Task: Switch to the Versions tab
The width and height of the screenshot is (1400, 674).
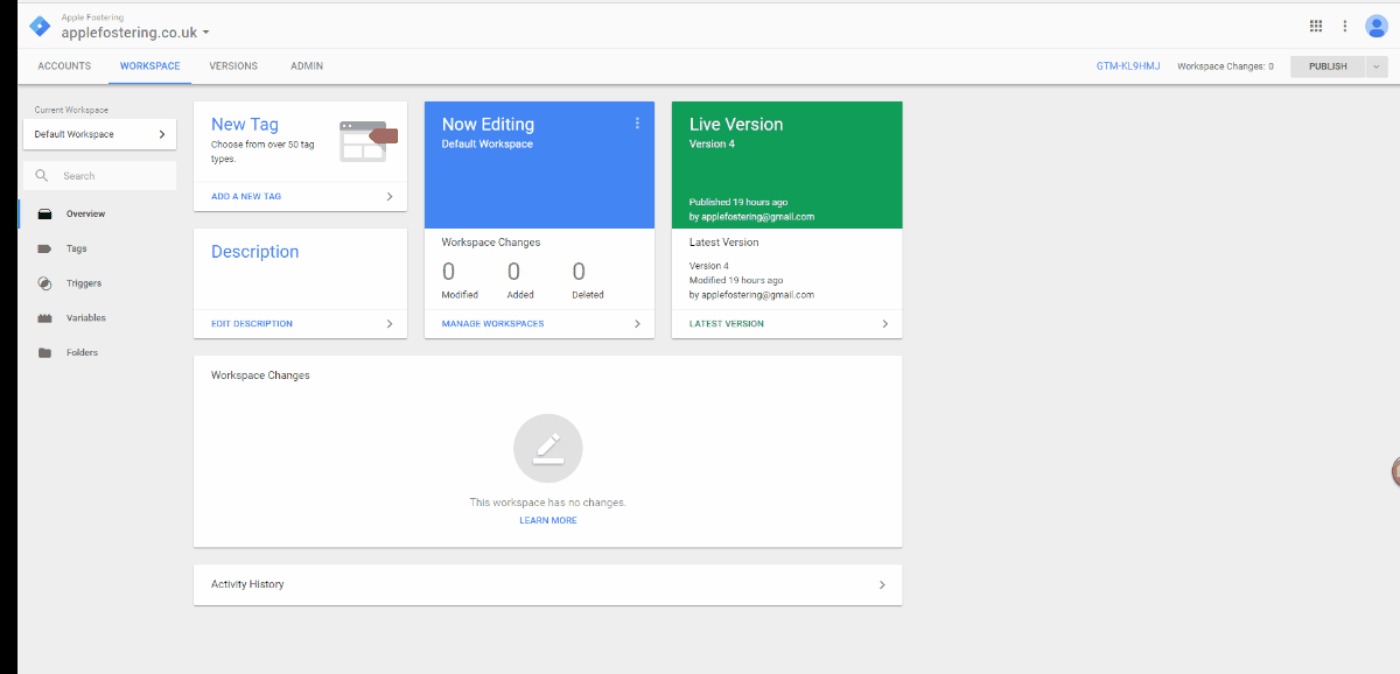Action: click(233, 66)
